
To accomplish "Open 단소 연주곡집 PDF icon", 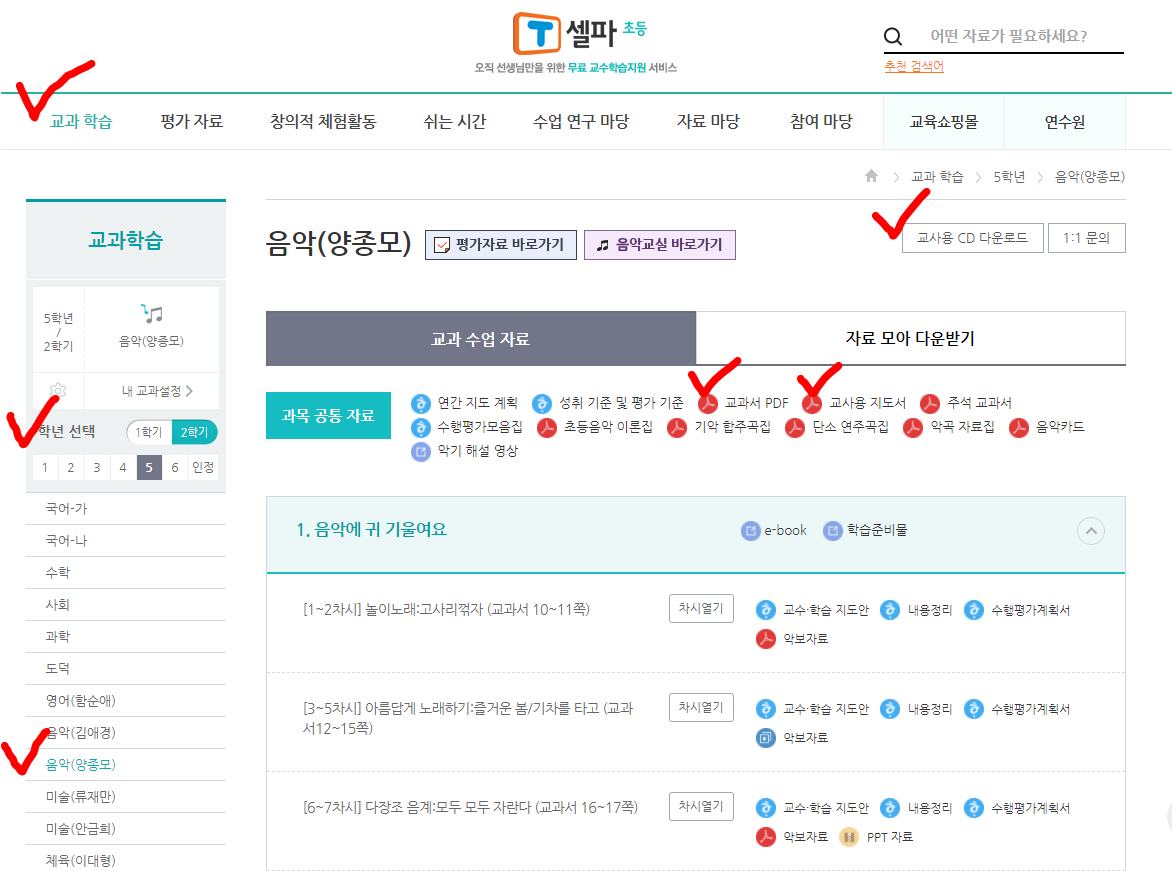I will click(x=795, y=428).
